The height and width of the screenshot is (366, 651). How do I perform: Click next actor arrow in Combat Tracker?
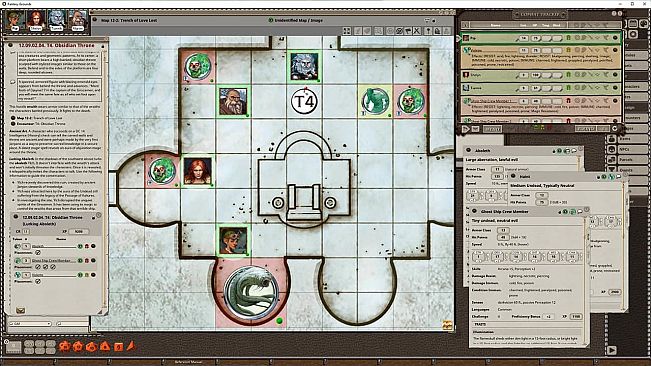(465, 129)
